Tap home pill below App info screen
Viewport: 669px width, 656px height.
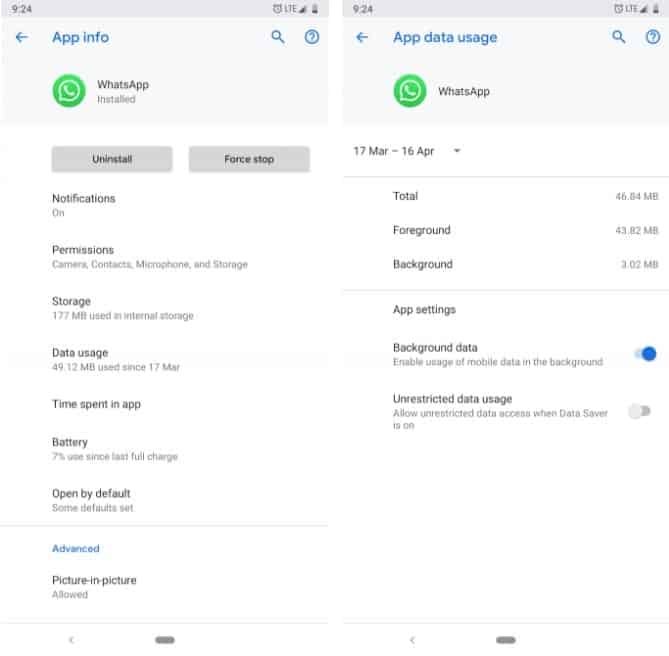click(x=165, y=640)
